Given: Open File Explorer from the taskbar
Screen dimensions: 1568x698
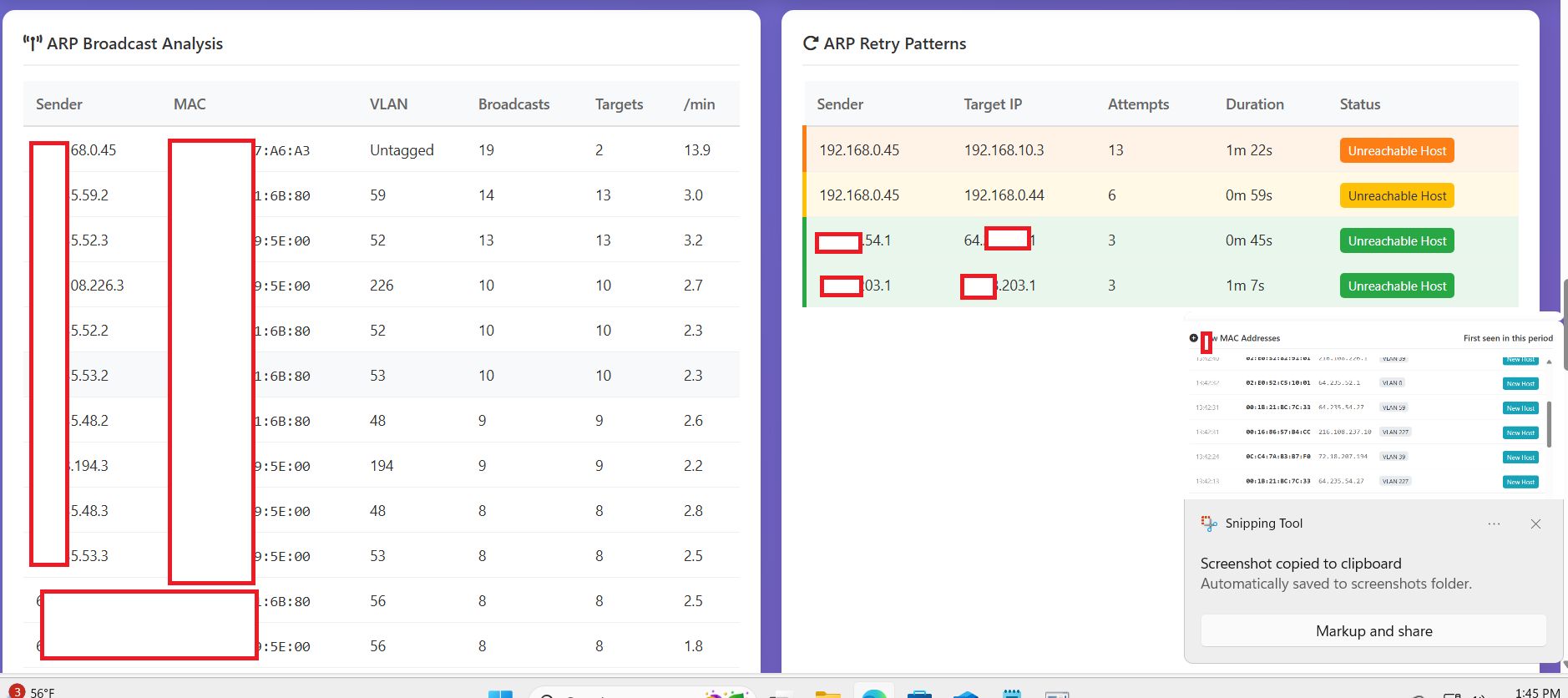Looking at the screenshot, I should (x=827, y=693).
